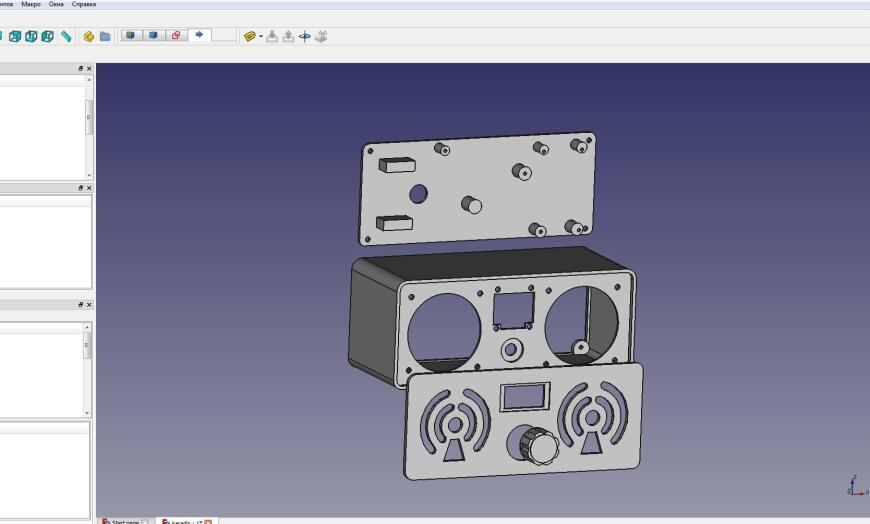The height and width of the screenshot is (524, 870).
Task: Select the front faceplate with antenna cutouts
Action: click(522, 421)
